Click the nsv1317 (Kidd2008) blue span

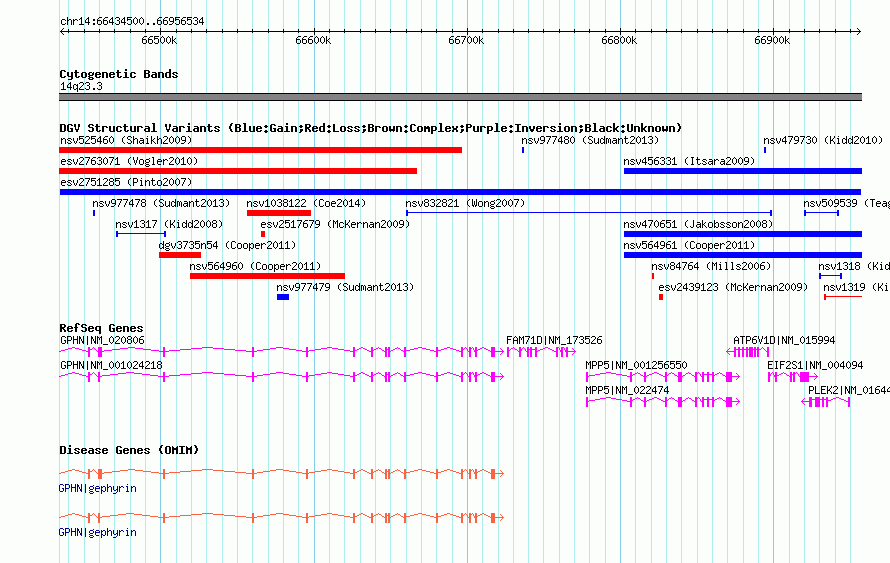point(141,234)
